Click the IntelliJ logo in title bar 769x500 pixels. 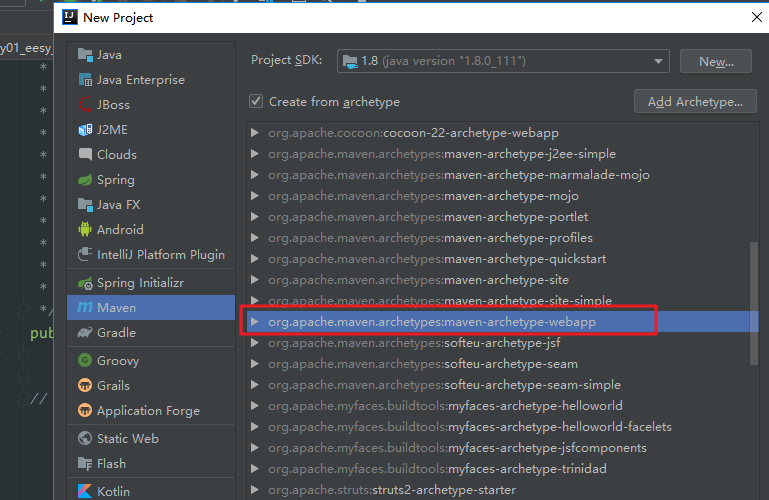click(70, 17)
